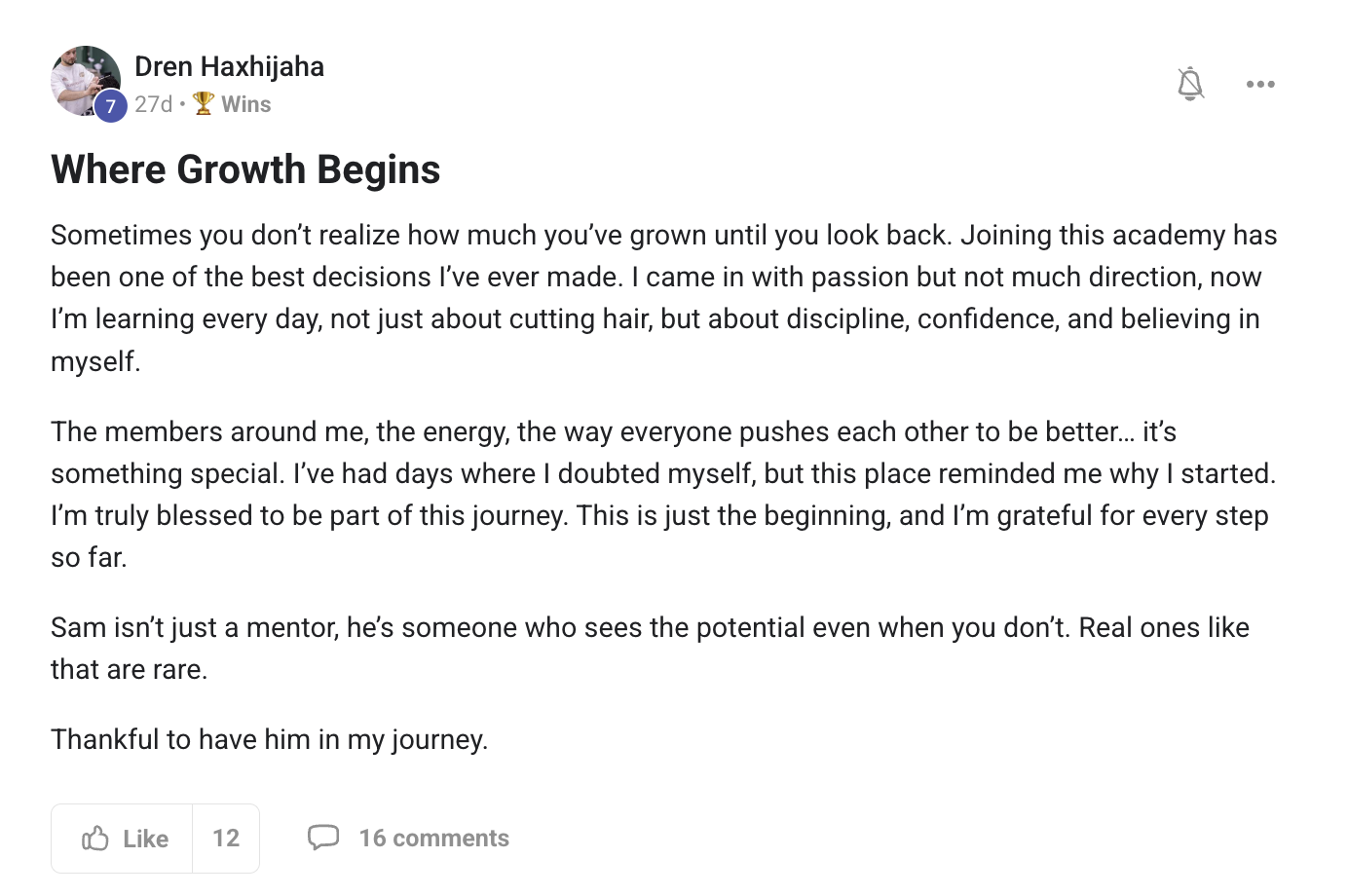Open the Dren Haxhijaha author name link

pos(229,66)
